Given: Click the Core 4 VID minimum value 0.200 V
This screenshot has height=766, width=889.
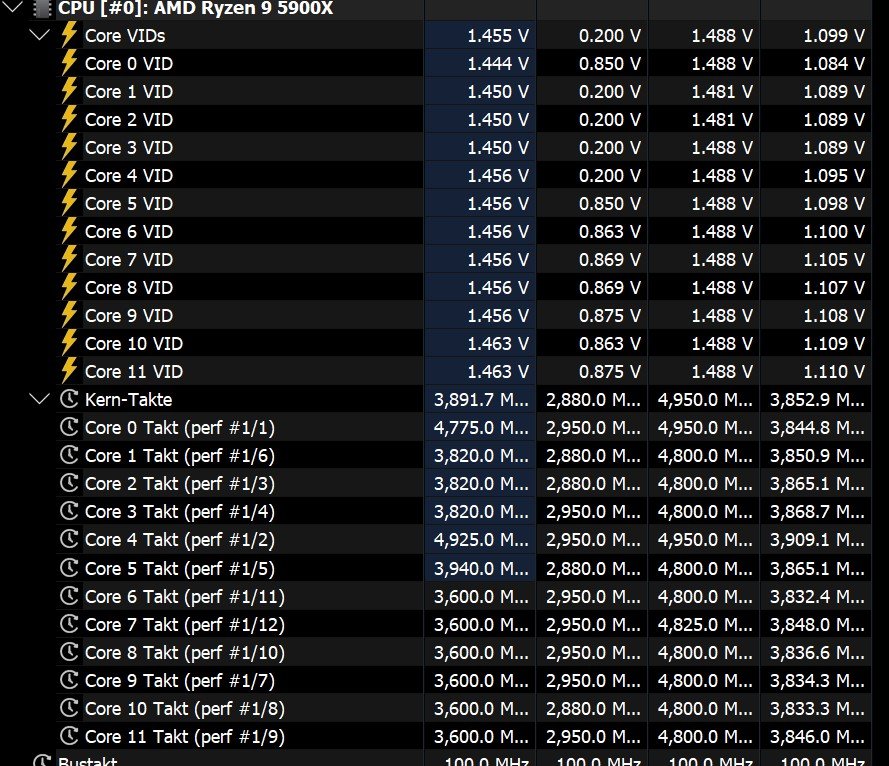Looking at the screenshot, I should (x=609, y=176).
